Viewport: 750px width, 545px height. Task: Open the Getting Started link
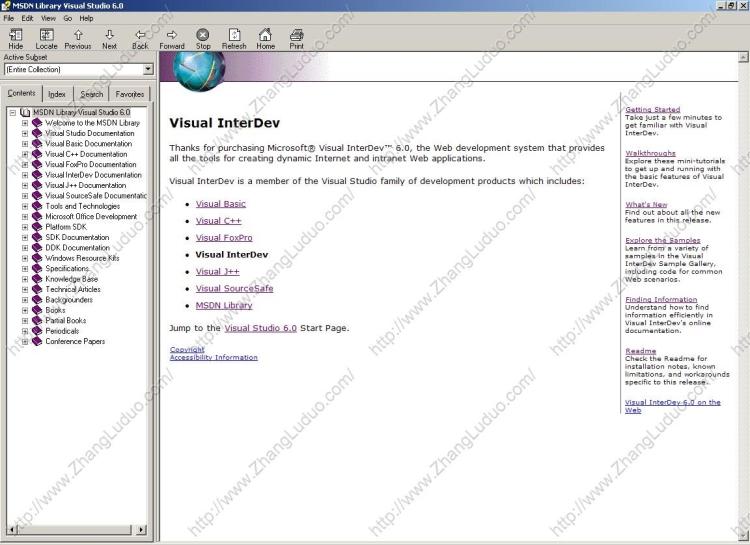tap(652, 110)
